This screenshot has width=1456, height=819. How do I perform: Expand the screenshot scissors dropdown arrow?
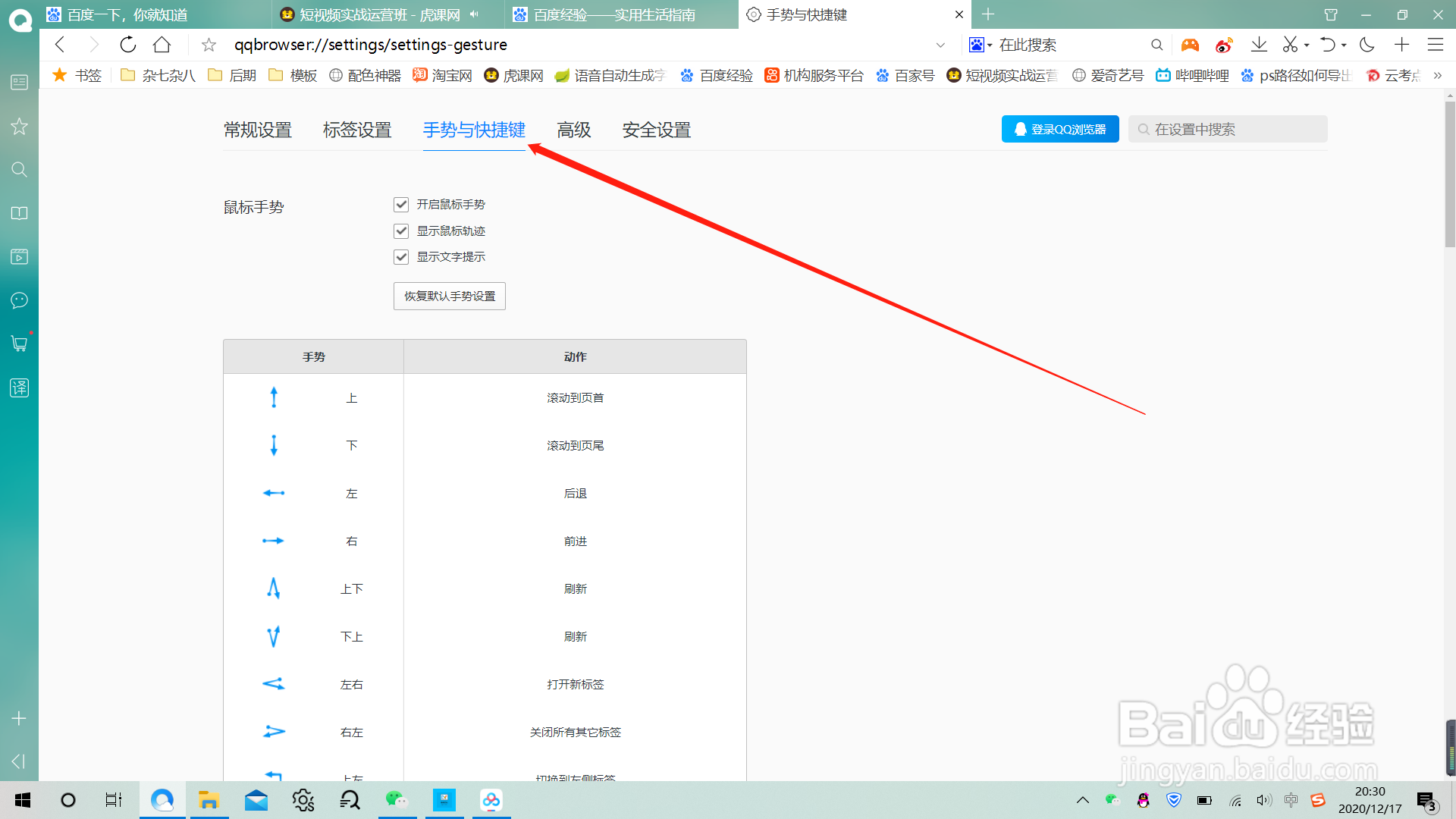1307,45
